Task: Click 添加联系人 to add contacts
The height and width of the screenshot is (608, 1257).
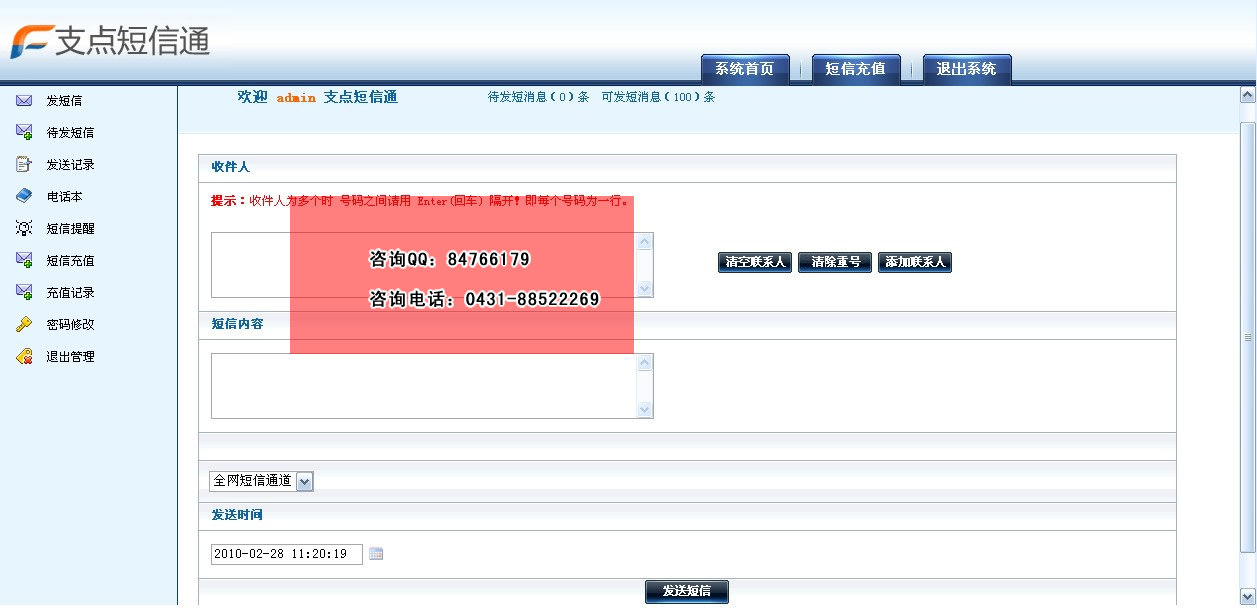Action: (913, 262)
